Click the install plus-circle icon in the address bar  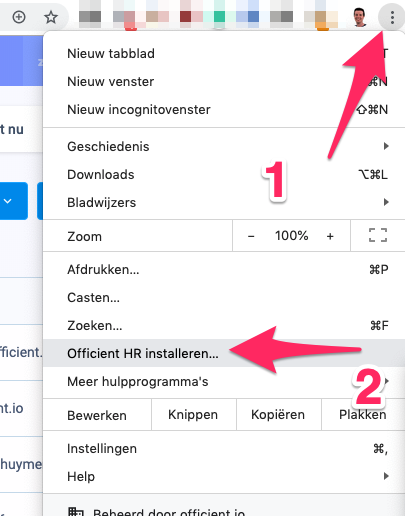pos(19,17)
